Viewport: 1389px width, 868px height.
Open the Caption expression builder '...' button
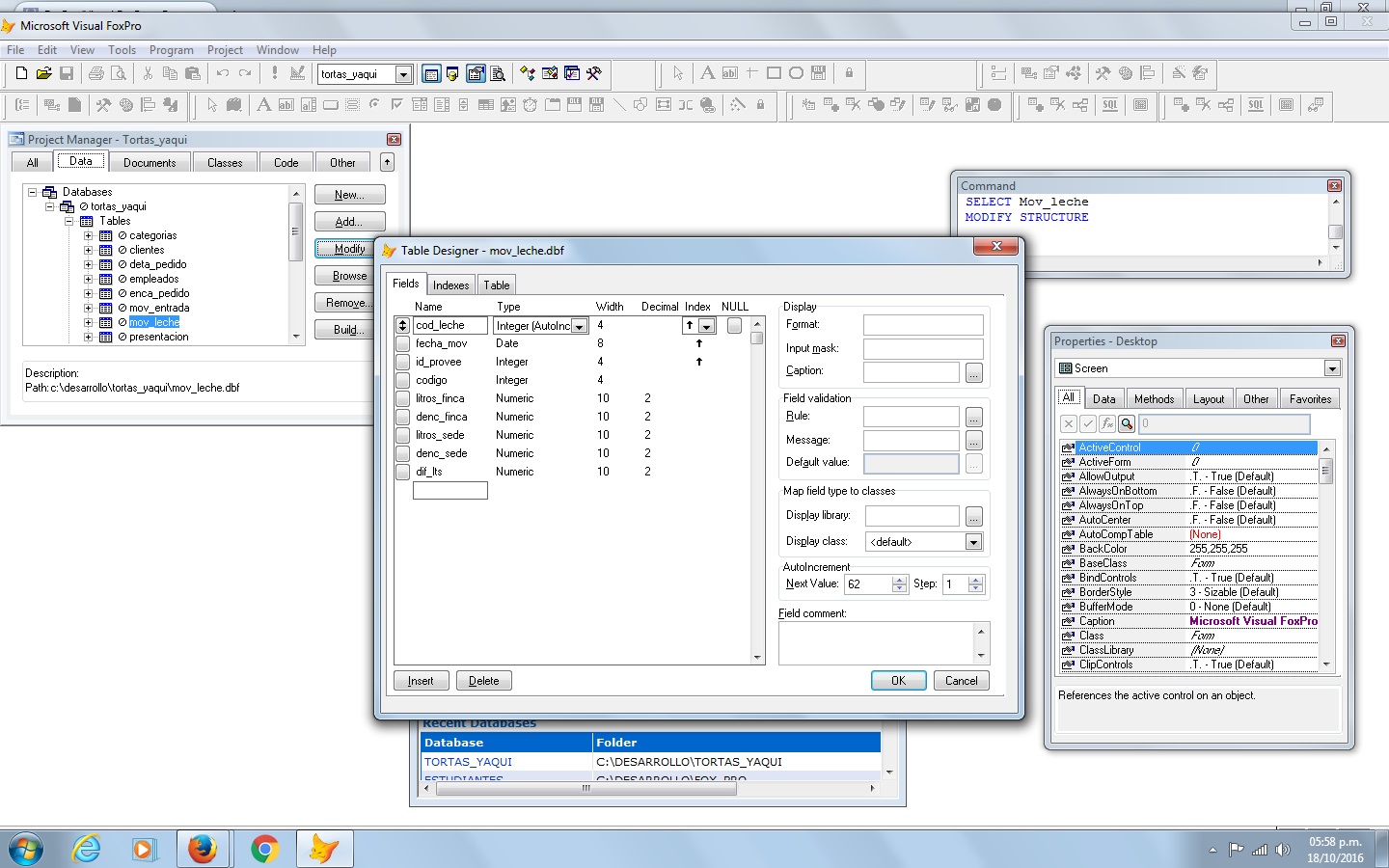tap(974, 372)
